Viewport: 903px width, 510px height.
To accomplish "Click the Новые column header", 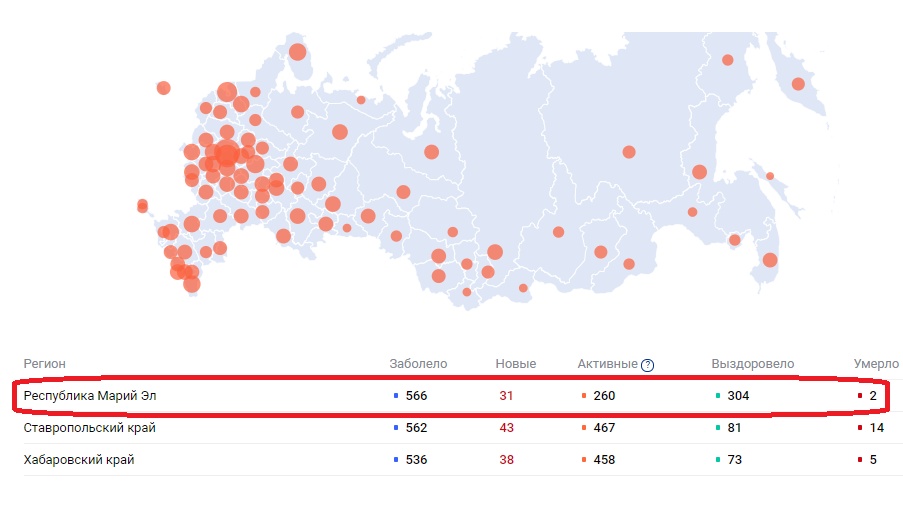I will (x=515, y=364).
